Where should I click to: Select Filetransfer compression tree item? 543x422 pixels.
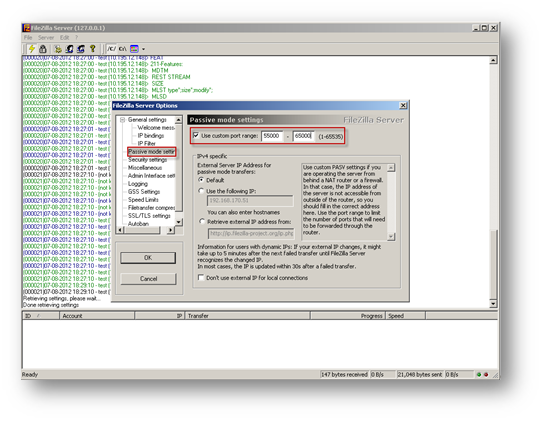151,208
